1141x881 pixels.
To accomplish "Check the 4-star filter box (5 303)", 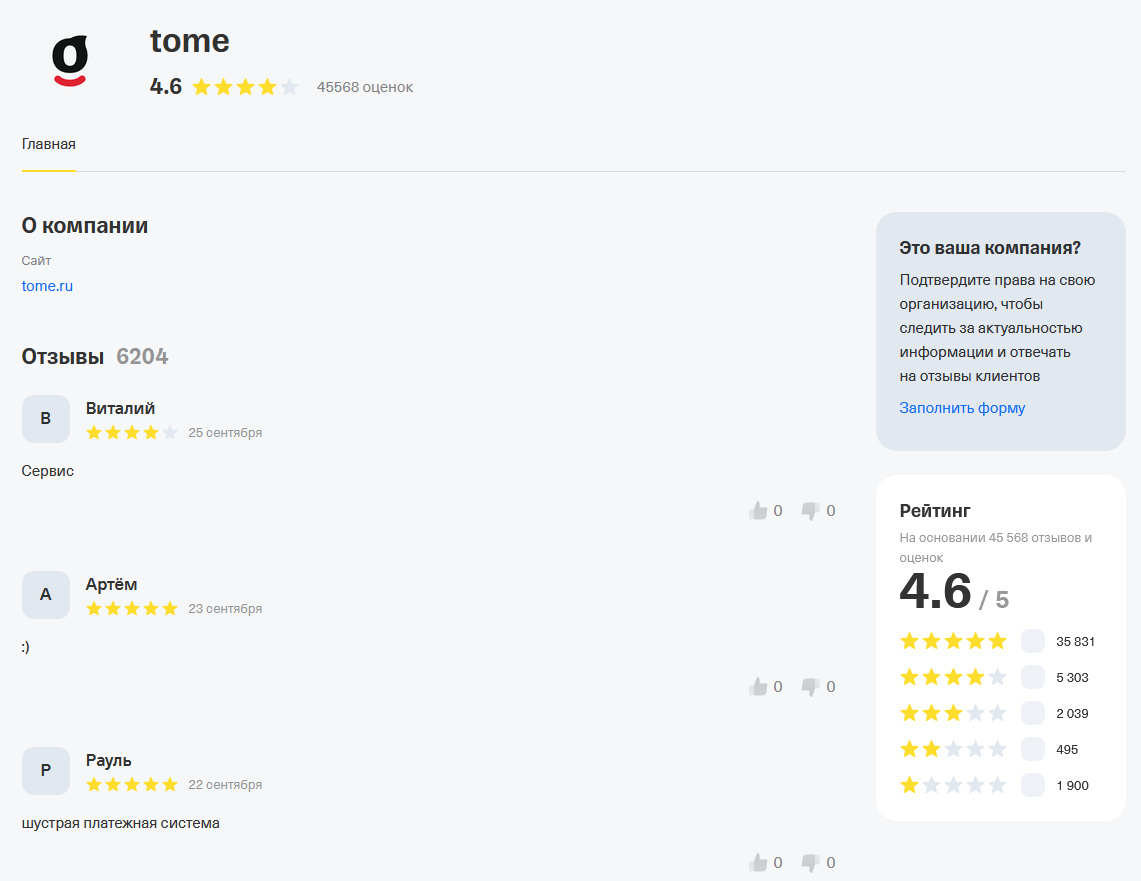I will coord(1032,677).
